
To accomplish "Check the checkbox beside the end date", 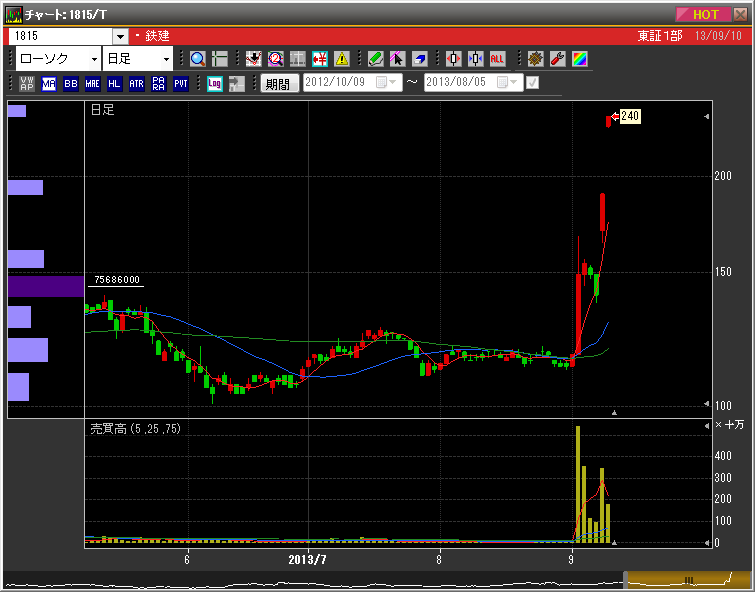I will [x=532, y=83].
